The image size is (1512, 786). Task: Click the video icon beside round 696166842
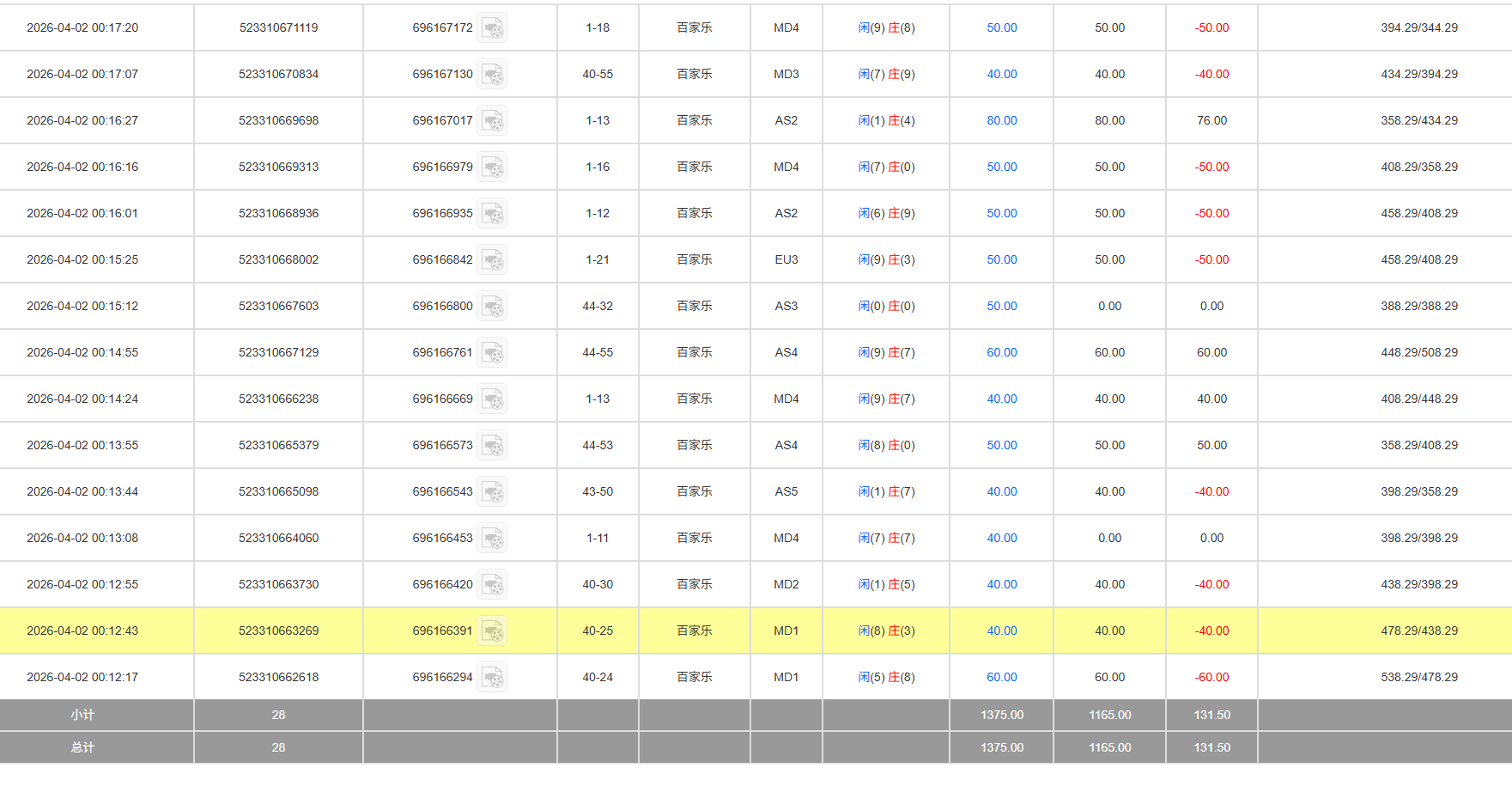(x=492, y=260)
